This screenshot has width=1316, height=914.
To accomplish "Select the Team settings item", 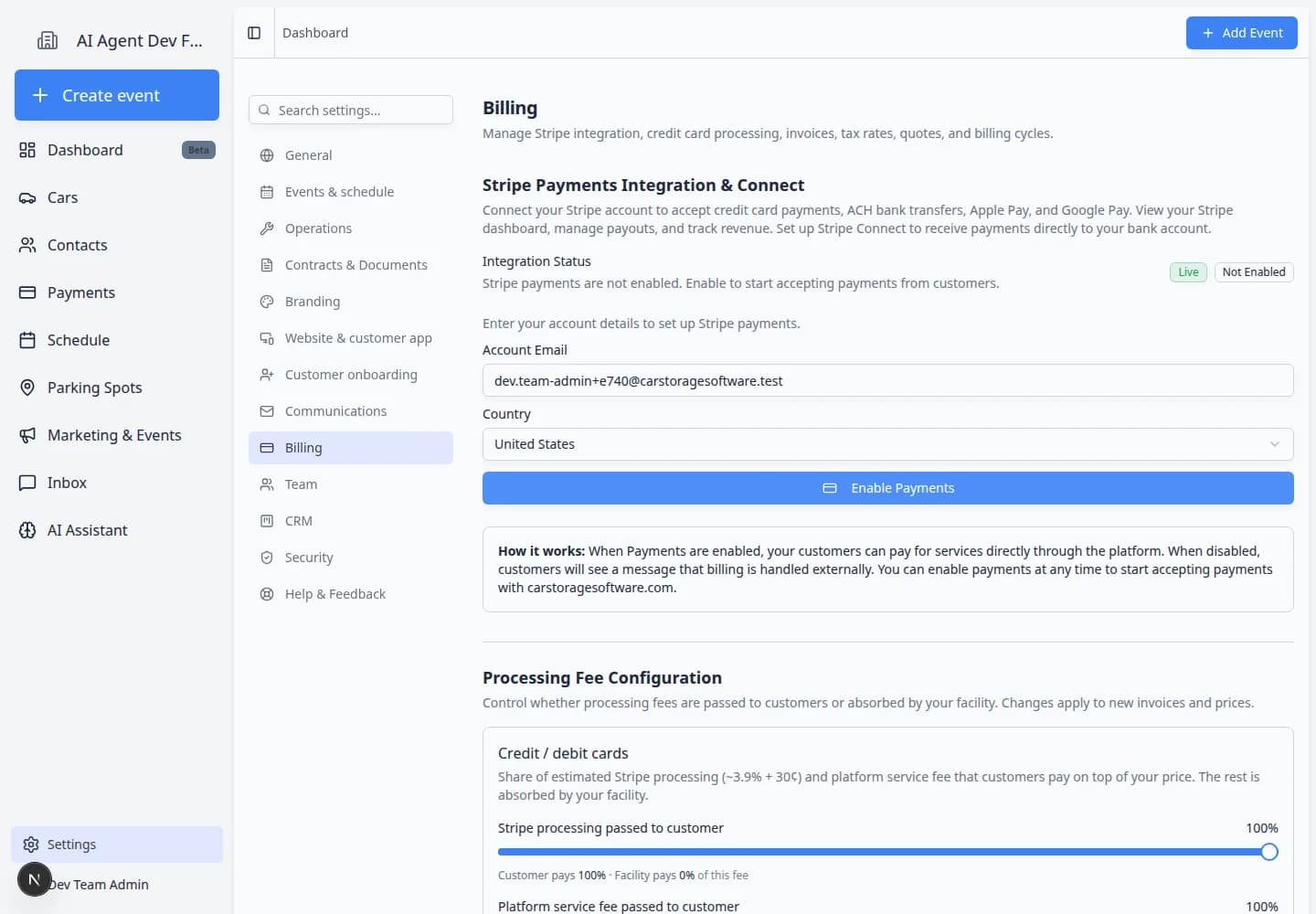I will click(x=351, y=484).
